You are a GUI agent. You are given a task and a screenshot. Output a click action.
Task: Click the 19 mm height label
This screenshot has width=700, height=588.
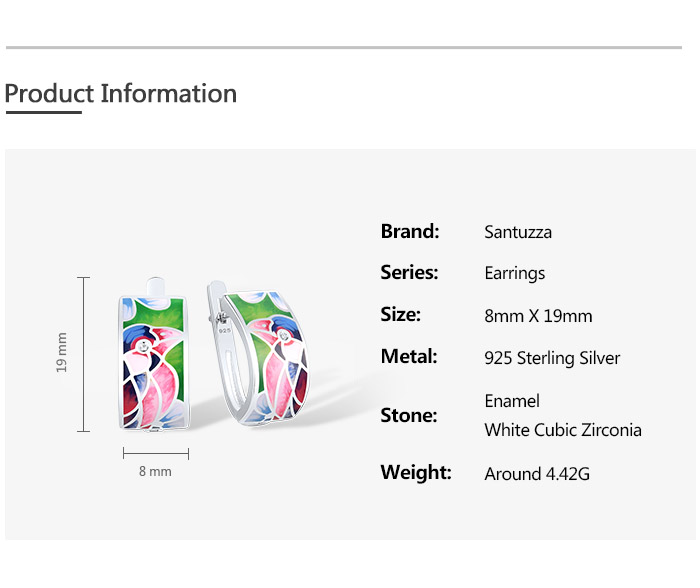coord(62,353)
